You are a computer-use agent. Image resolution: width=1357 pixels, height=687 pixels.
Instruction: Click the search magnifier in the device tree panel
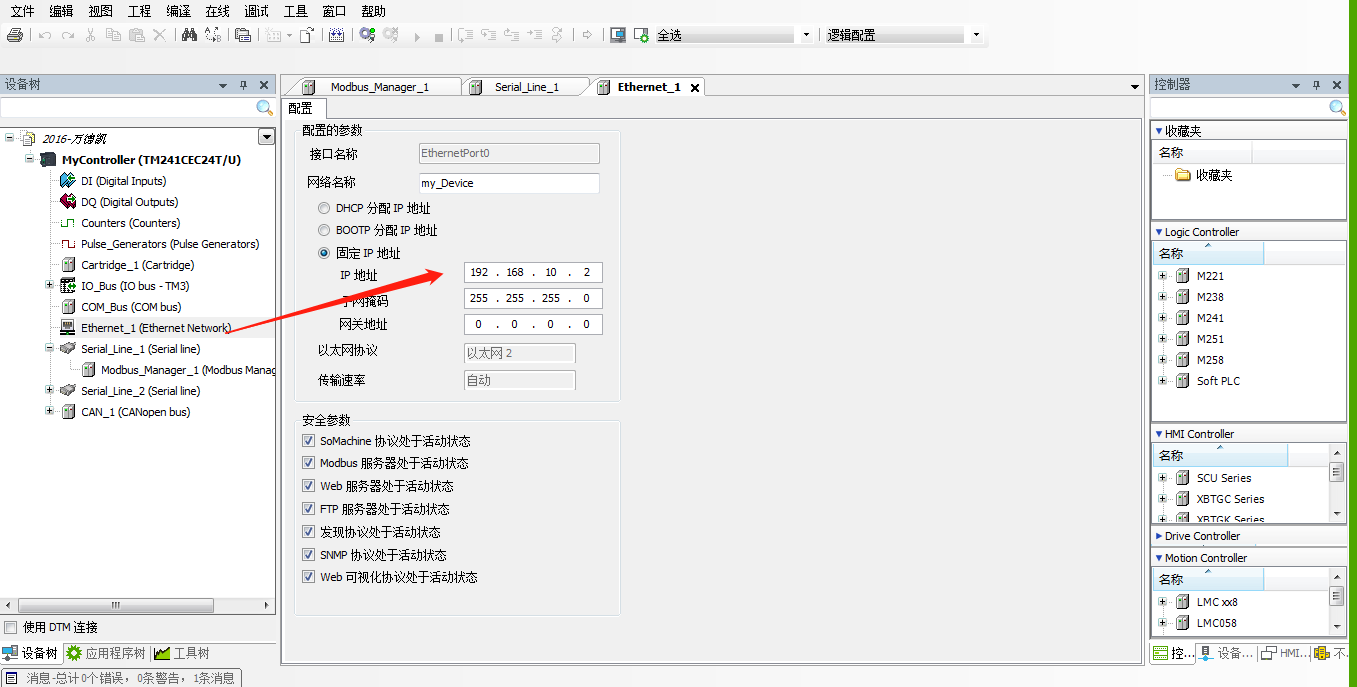264,107
